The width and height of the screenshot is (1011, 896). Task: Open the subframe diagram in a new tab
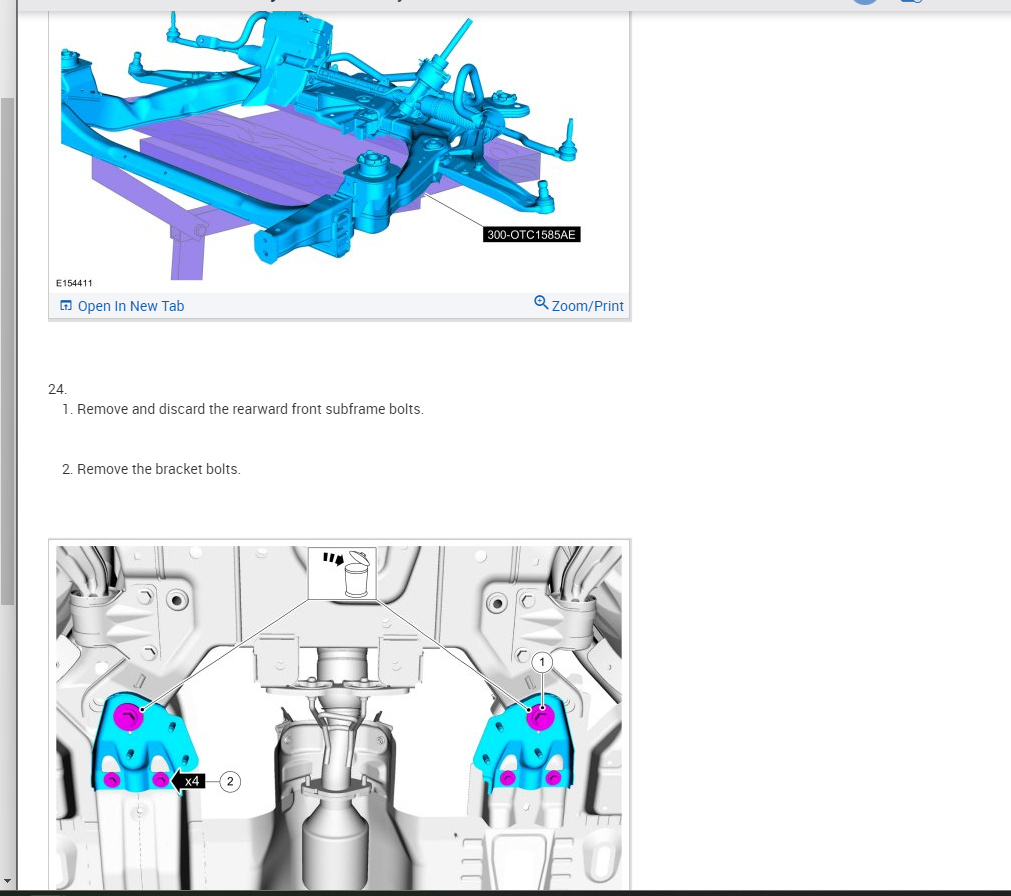(122, 306)
